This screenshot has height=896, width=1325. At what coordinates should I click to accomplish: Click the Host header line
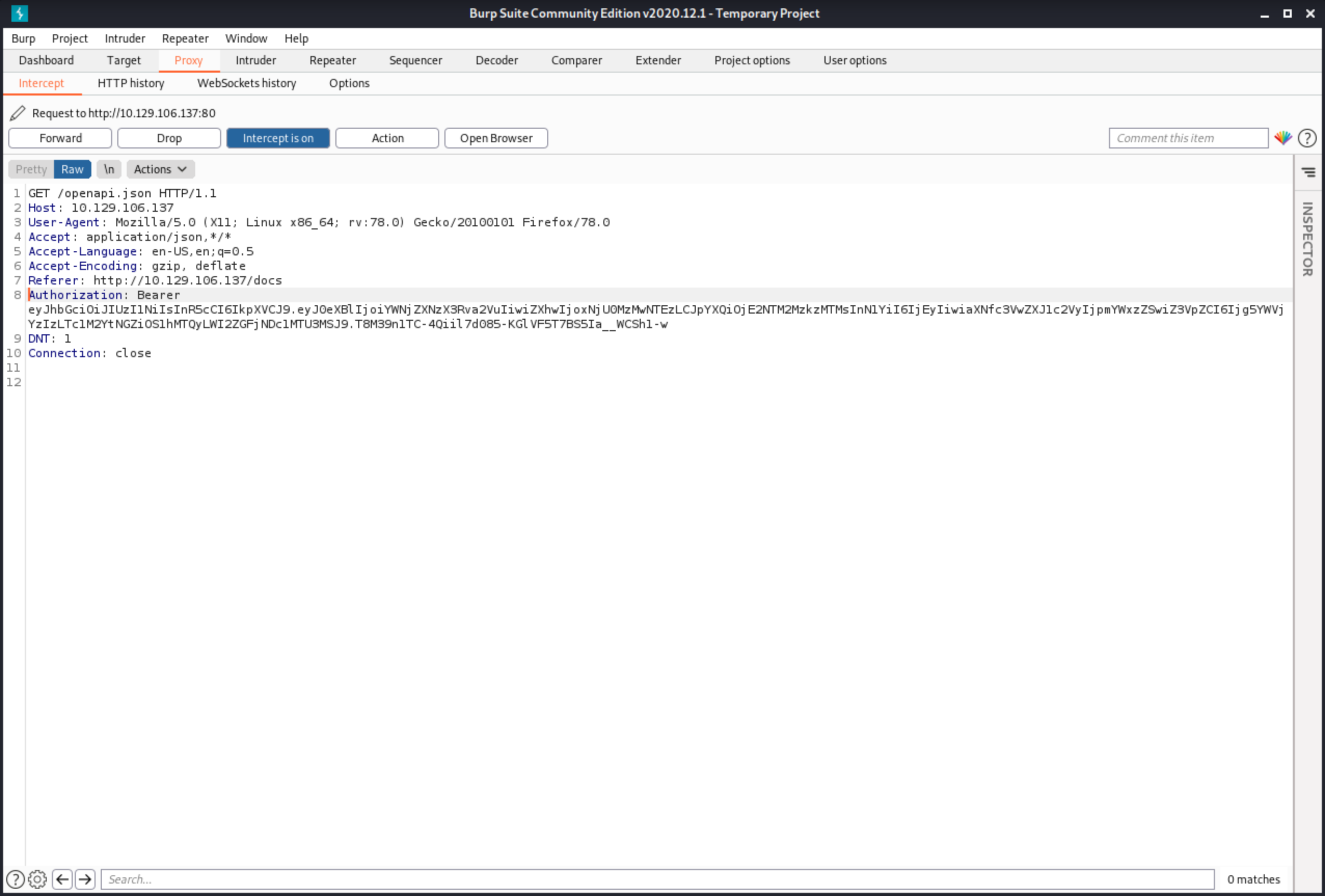click(x=101, y=208)
